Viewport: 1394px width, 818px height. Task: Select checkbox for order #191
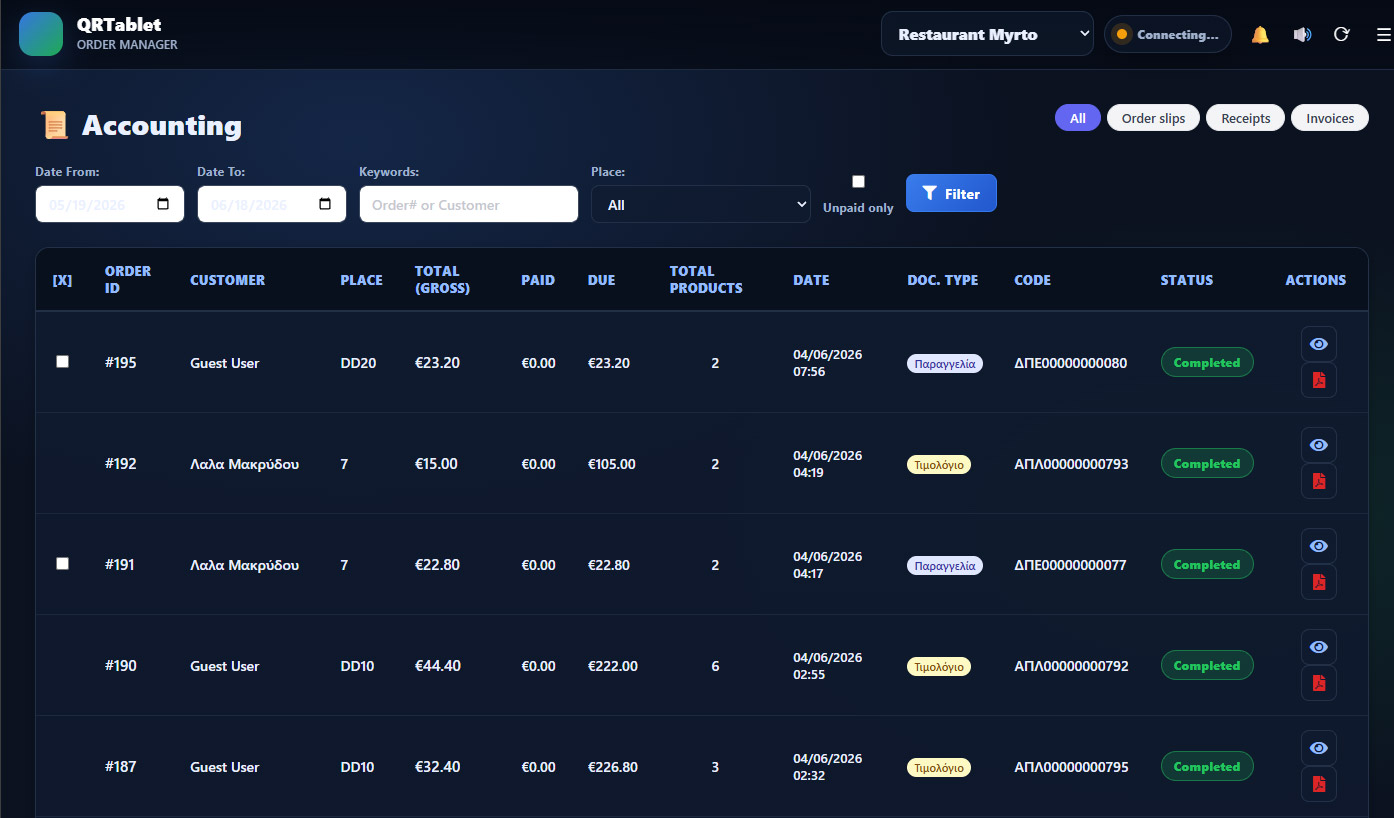63,564
